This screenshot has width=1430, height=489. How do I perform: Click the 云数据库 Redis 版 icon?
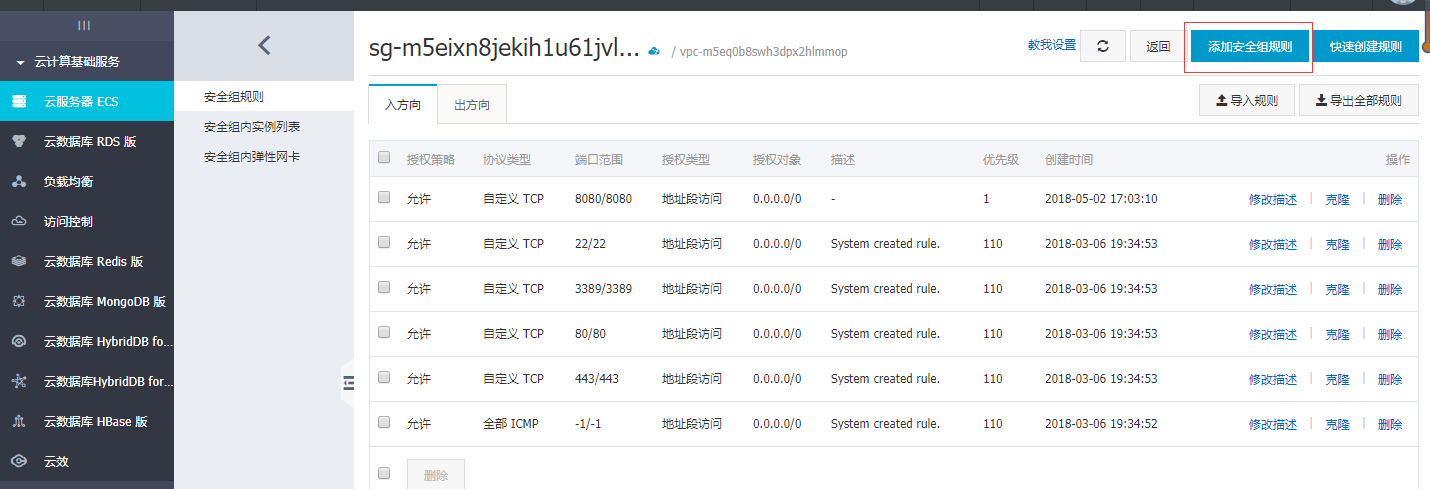[x=18, y=262]
